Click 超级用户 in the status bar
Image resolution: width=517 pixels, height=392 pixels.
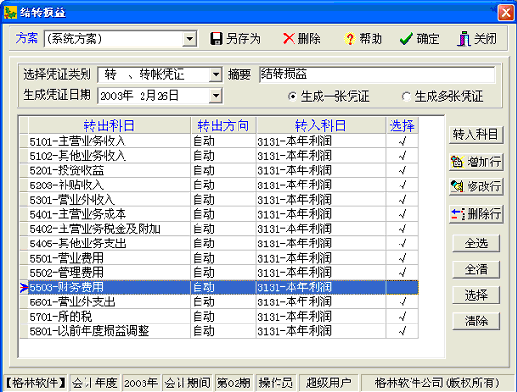329,383
